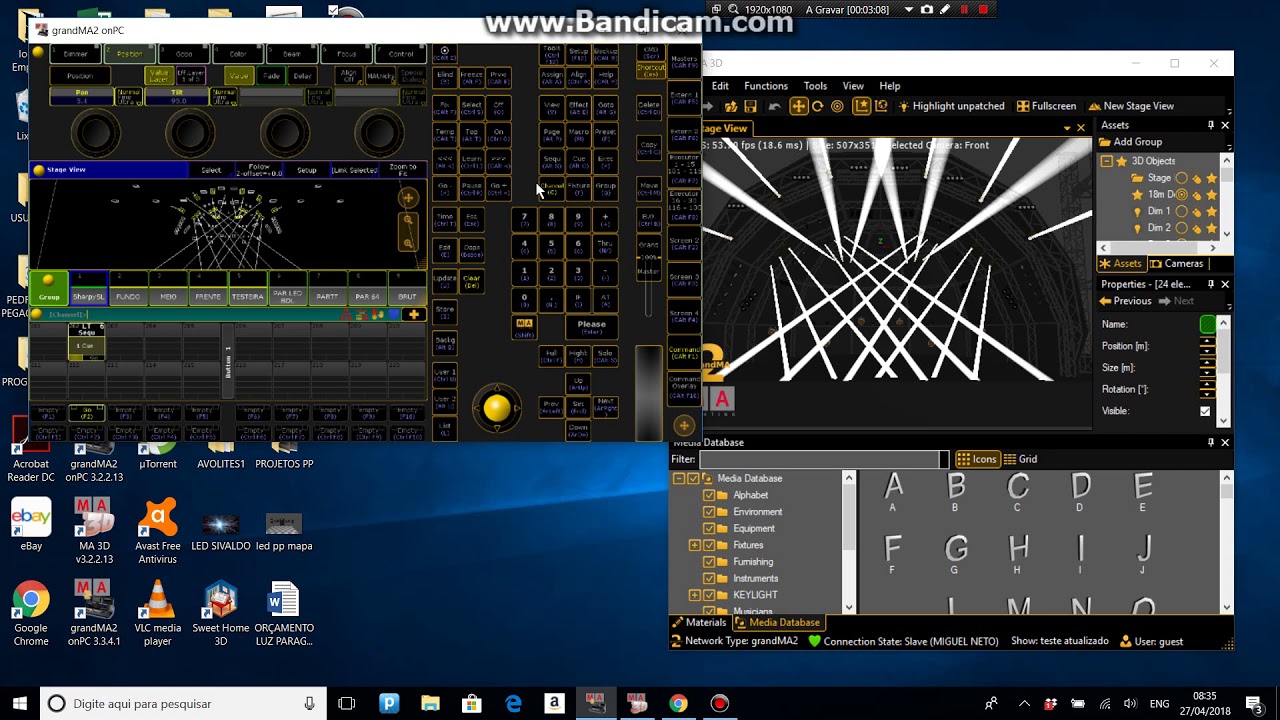Open the View menu in MA 3D
This screenshot has height=720, width=1280.
point(853,86)
